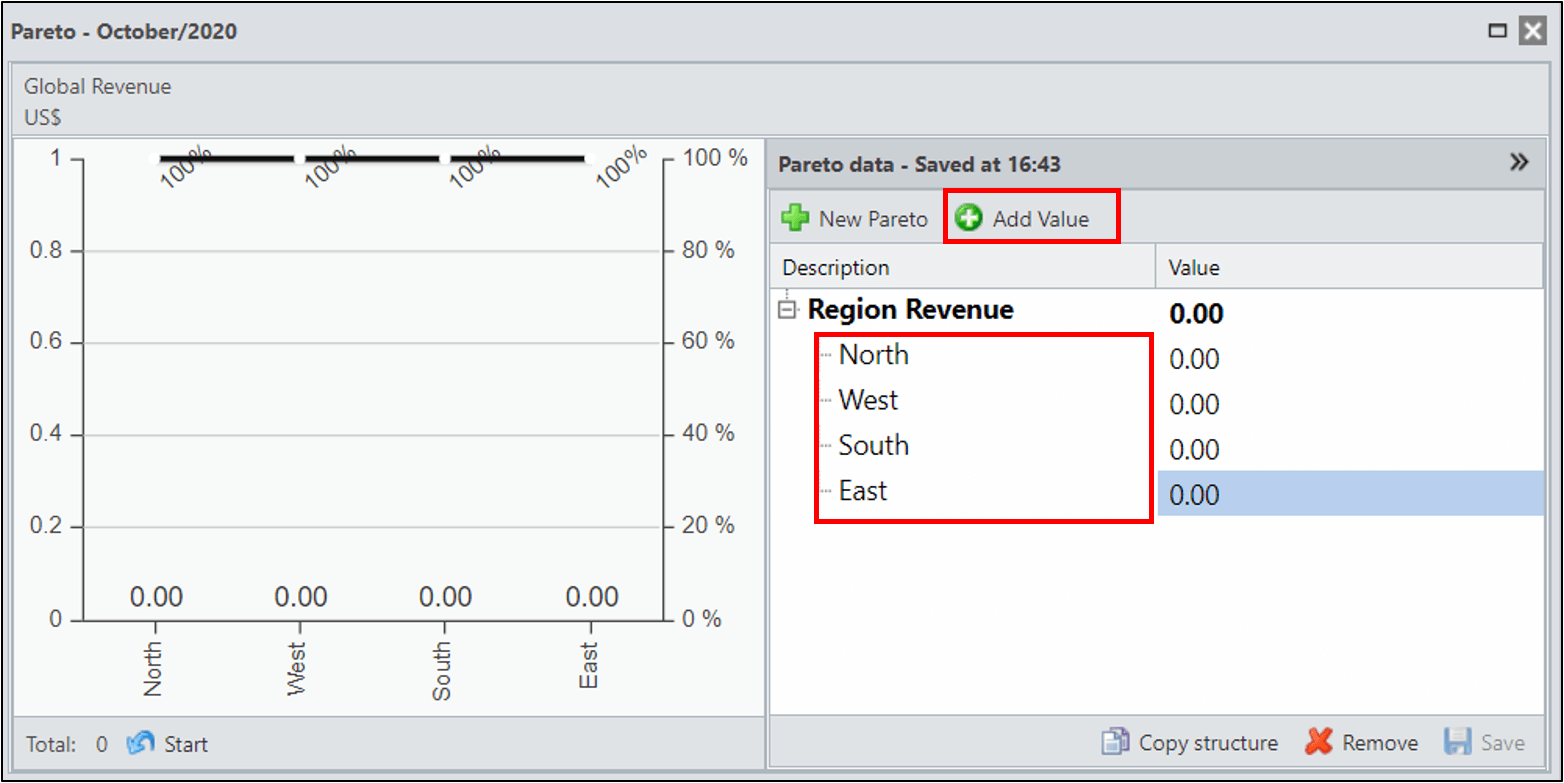
Task: Close the Pareto window
Action: (x=1532, y=31)
